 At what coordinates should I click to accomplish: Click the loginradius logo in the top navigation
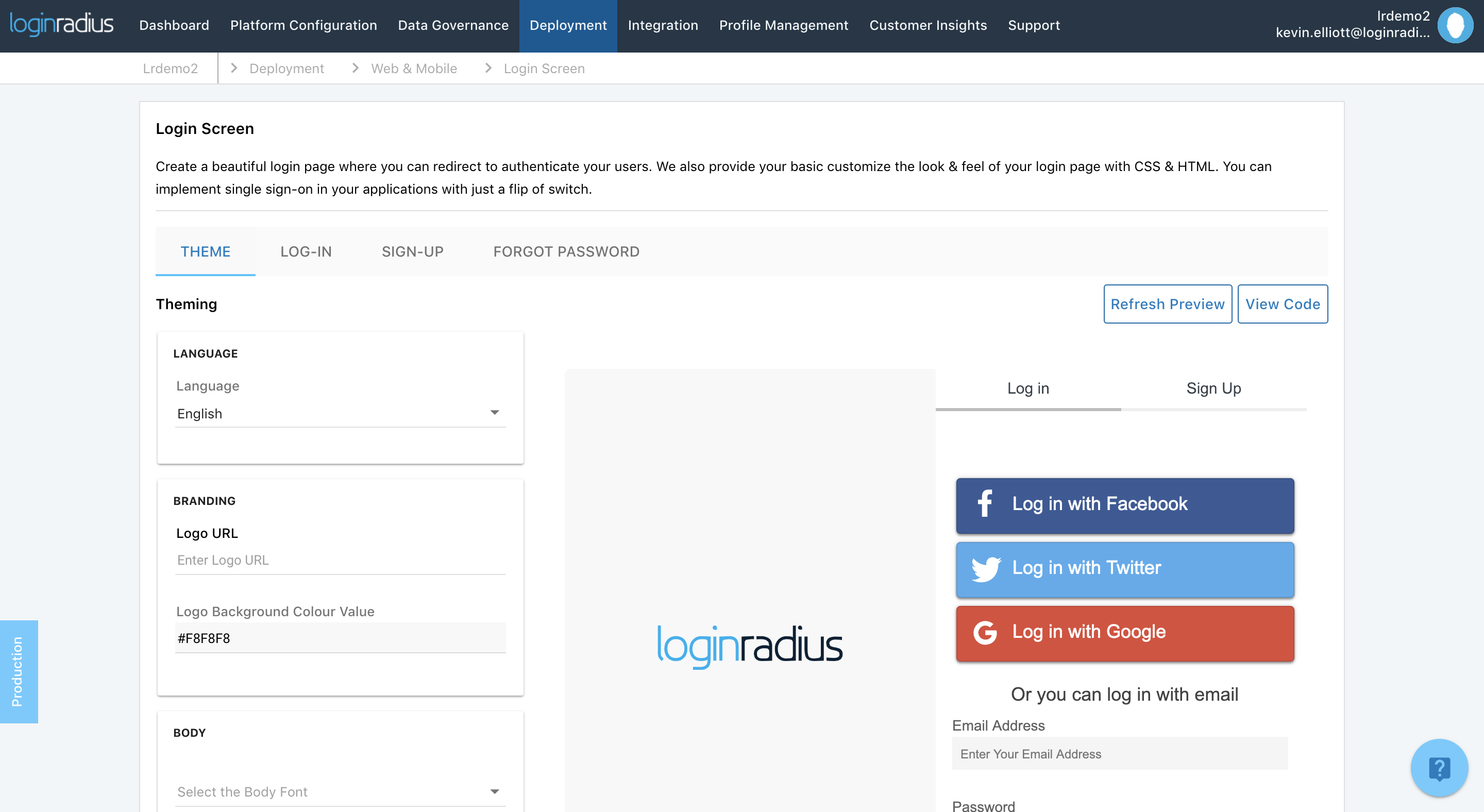click(x=61, y=24)
